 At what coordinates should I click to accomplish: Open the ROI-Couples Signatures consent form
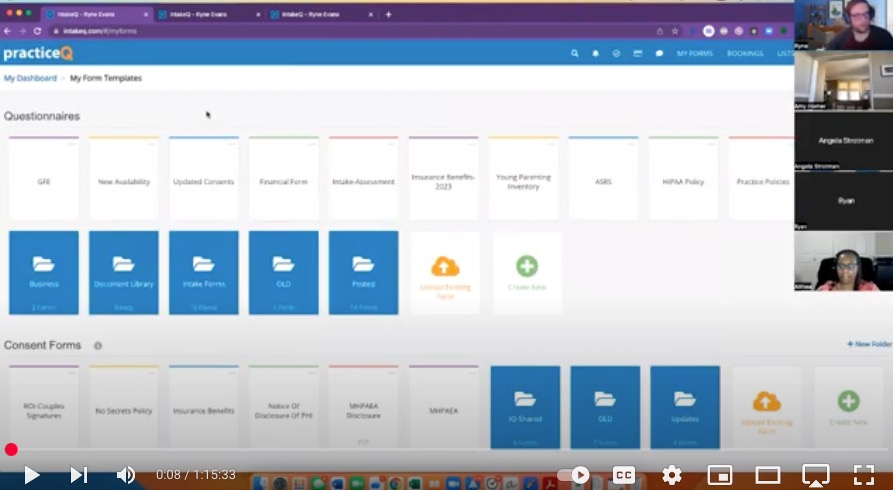44,407
